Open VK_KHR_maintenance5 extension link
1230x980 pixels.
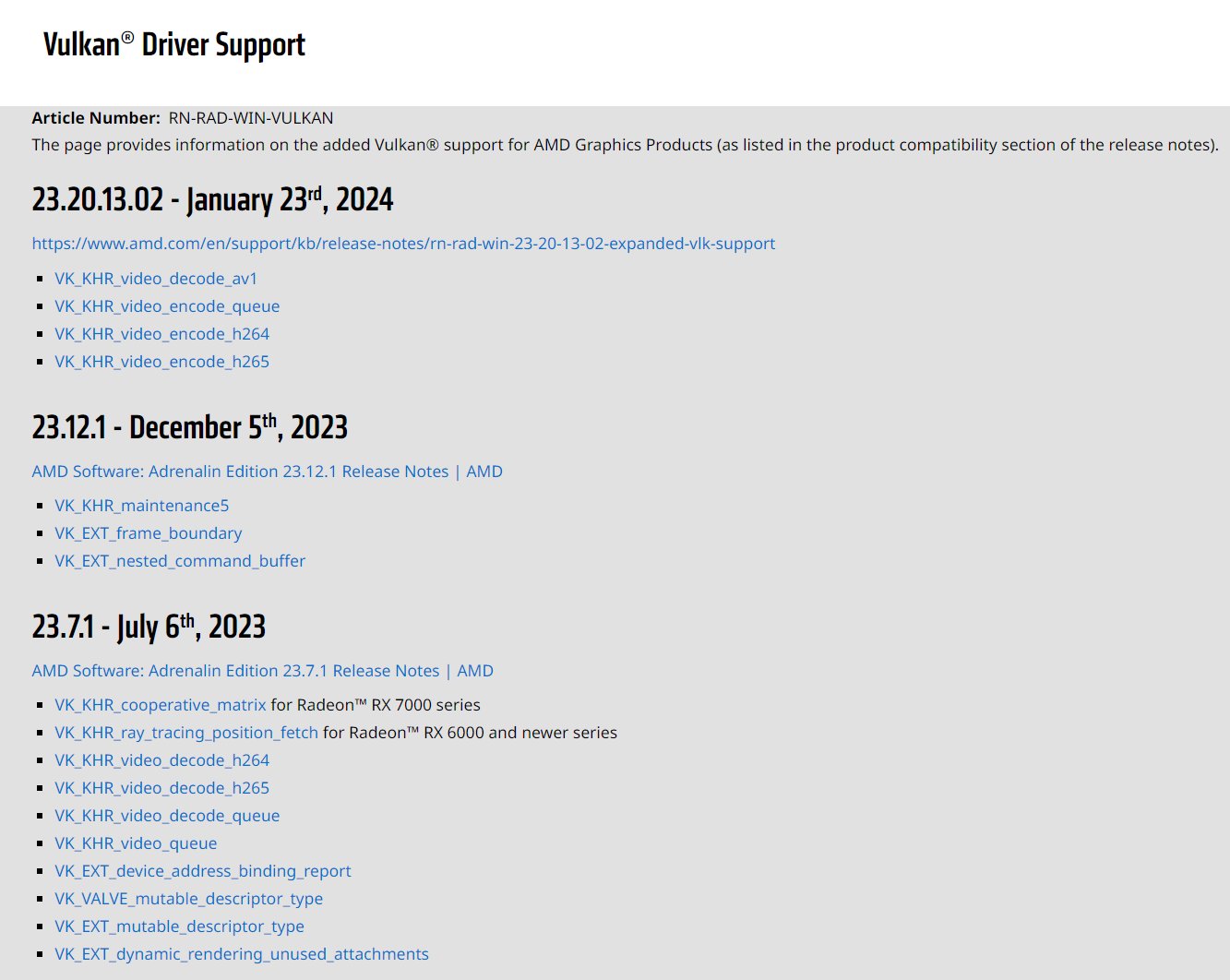coord(142,506)
